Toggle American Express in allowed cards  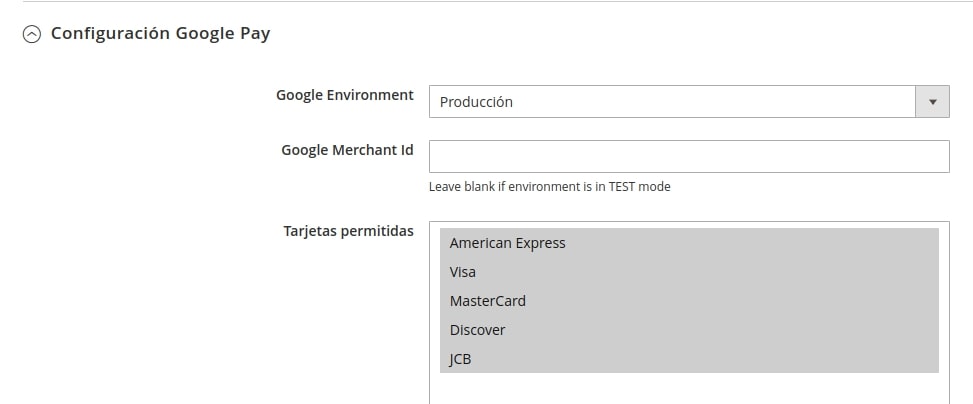tap(689, 243)
